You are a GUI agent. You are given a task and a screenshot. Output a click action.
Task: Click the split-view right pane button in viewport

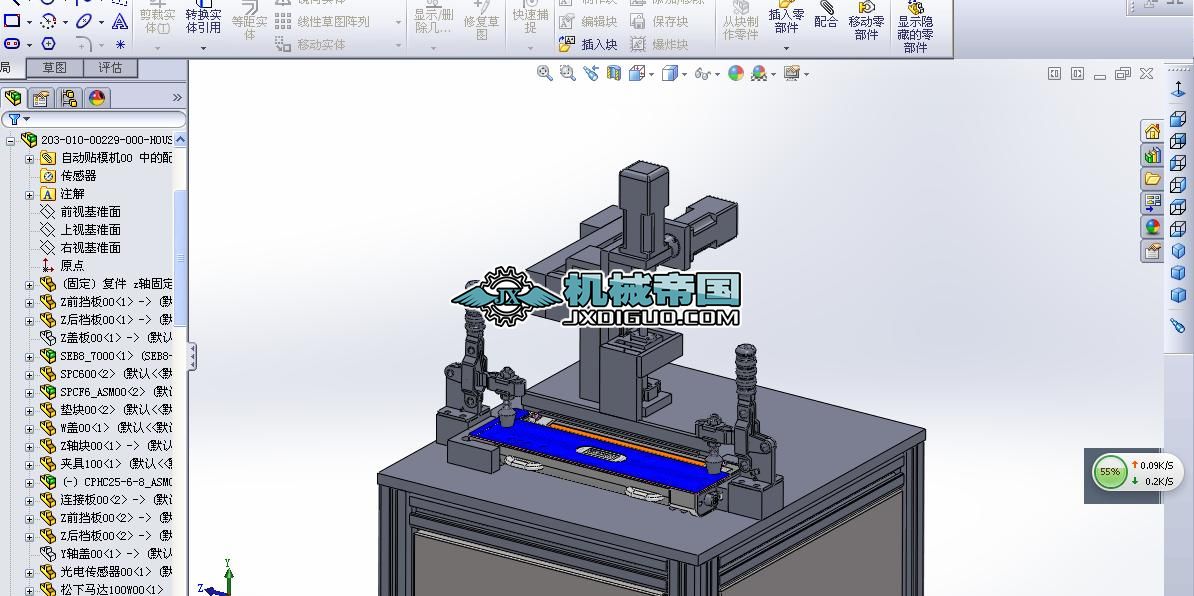1077,74
